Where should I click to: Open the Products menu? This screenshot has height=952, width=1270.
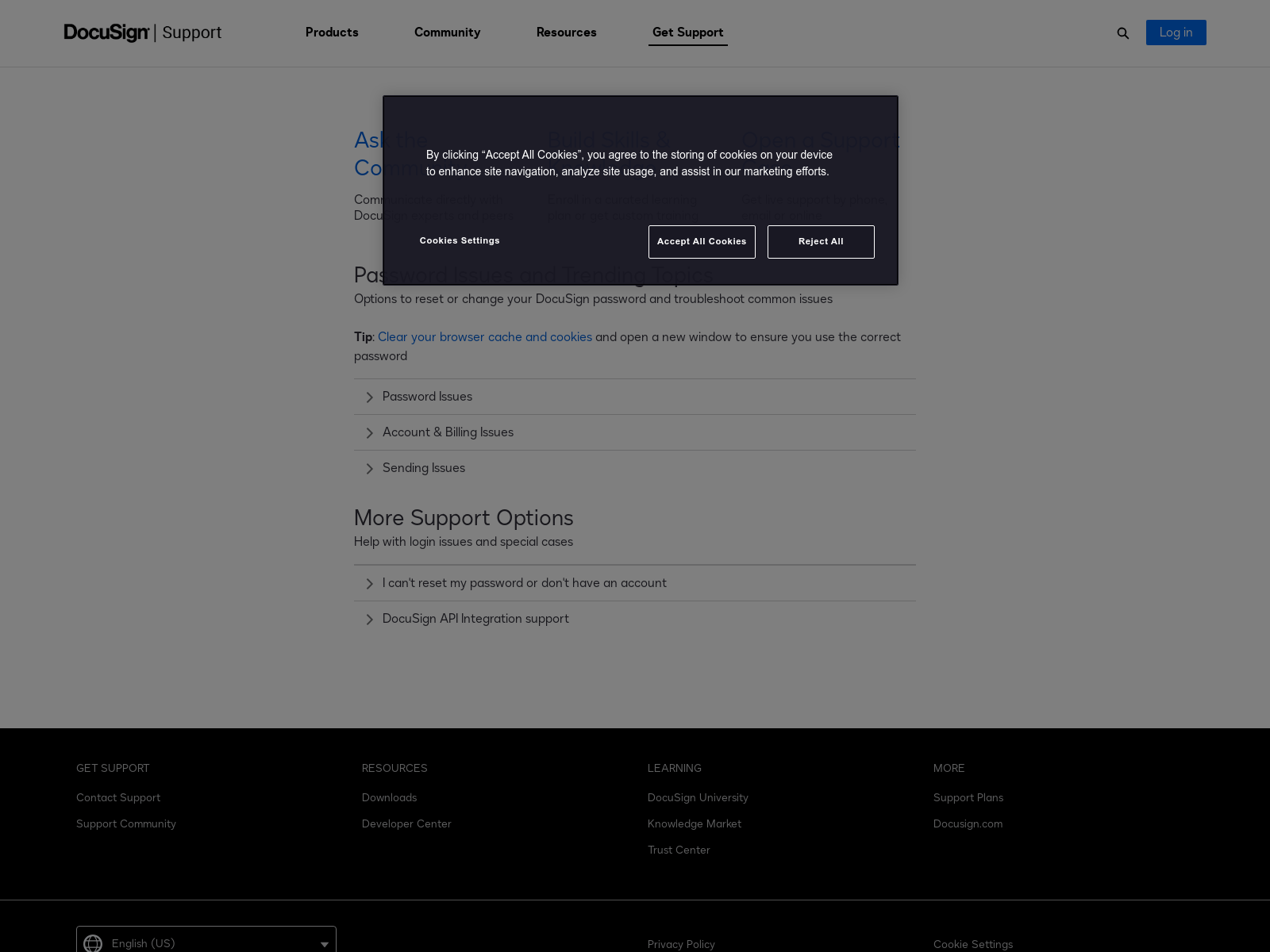click(x=332, y=33)
